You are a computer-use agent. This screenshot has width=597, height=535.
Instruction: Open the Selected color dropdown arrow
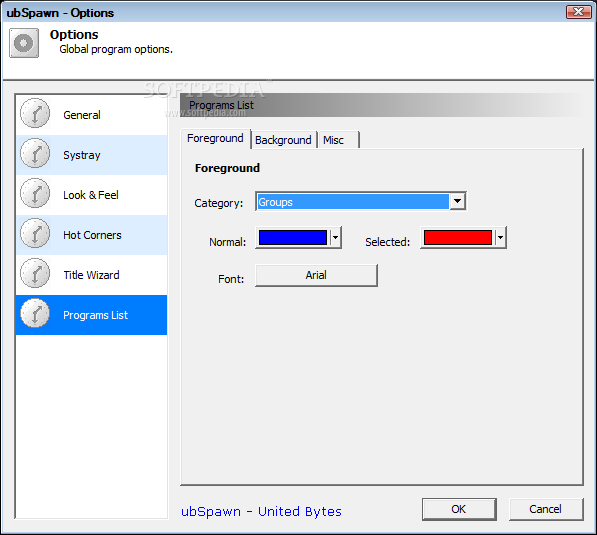coord(500,238)
